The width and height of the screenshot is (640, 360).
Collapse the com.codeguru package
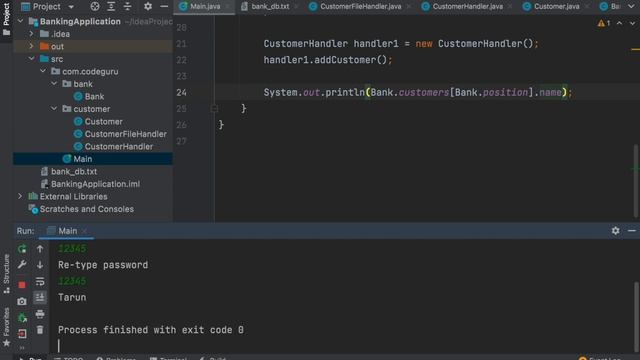43,71
